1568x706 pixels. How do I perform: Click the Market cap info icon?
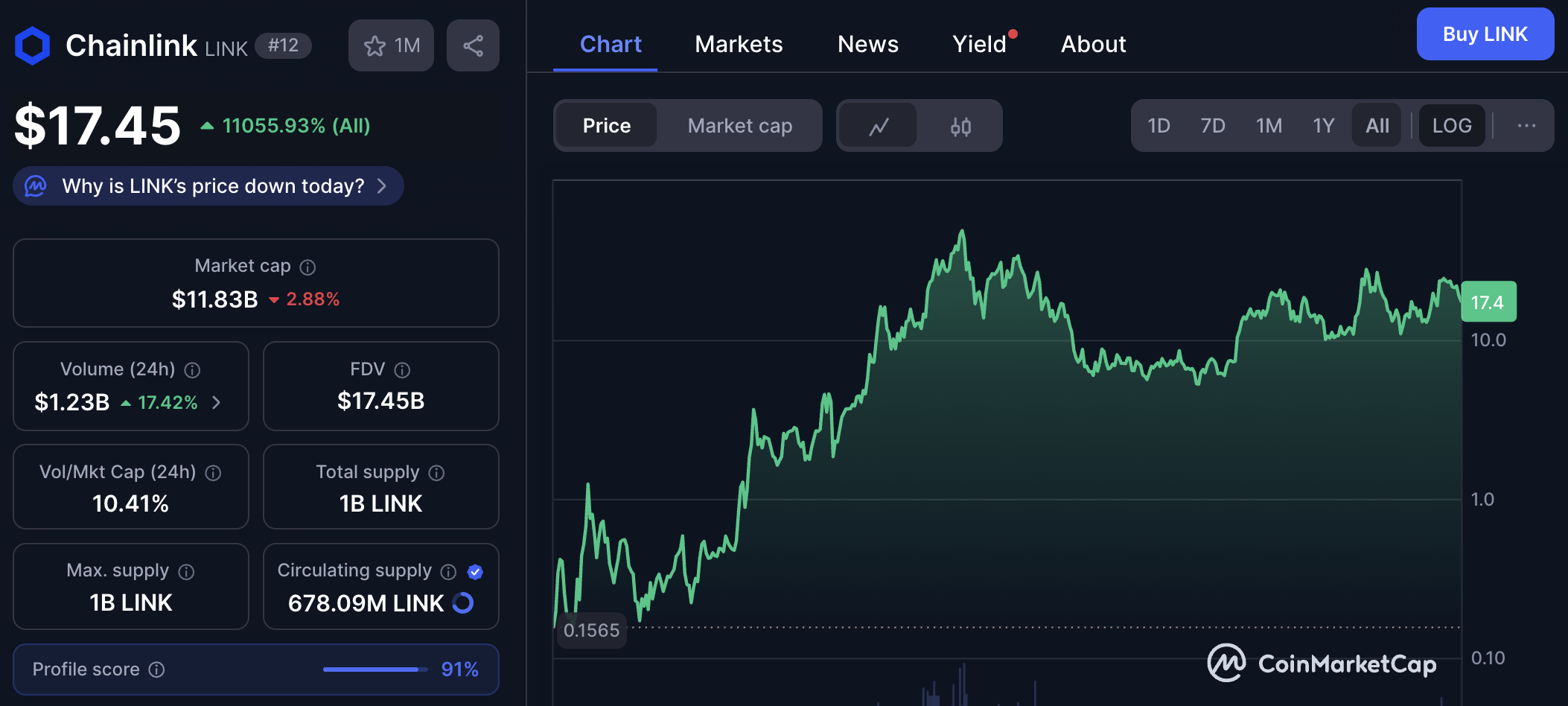(x=307, y=267)
